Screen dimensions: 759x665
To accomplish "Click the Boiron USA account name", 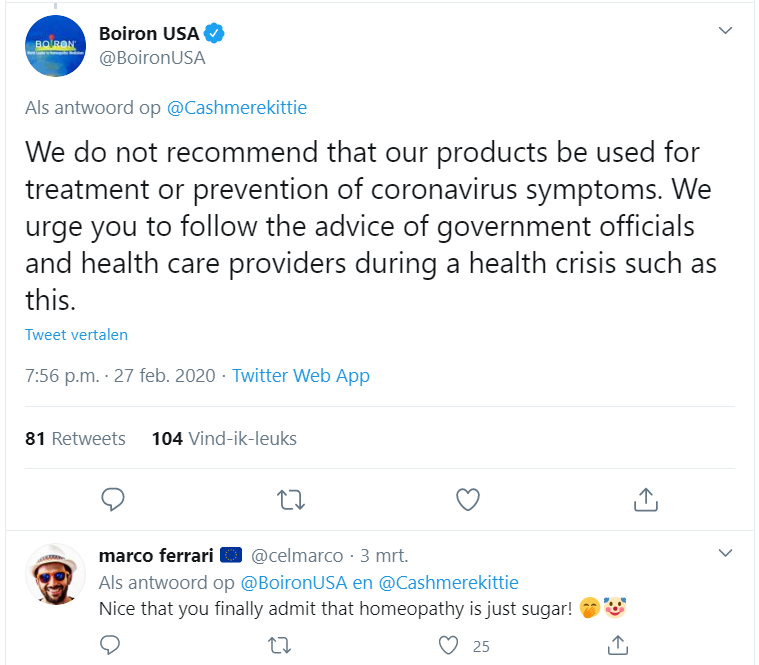I will point(148,34).
